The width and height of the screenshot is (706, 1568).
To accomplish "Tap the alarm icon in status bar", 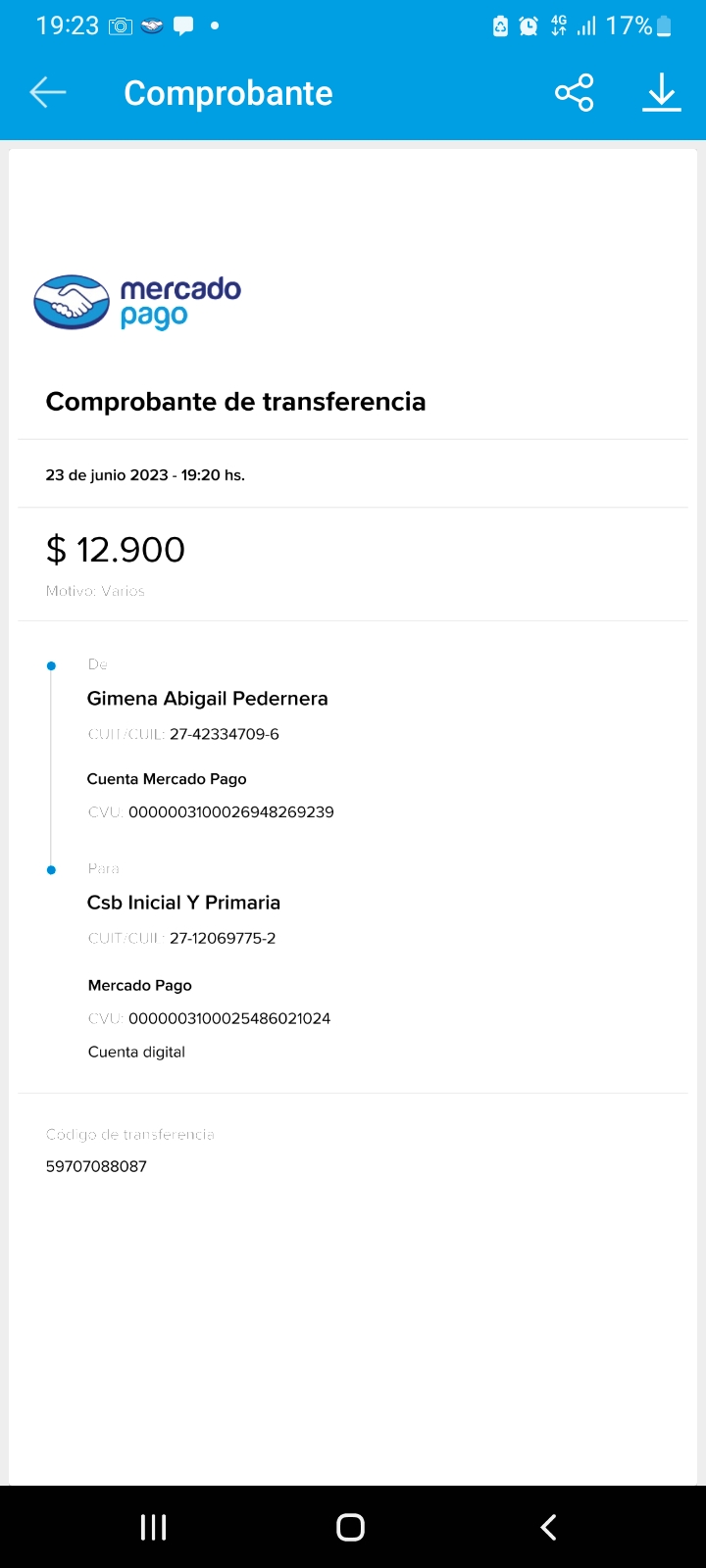I will coord(529,26).
